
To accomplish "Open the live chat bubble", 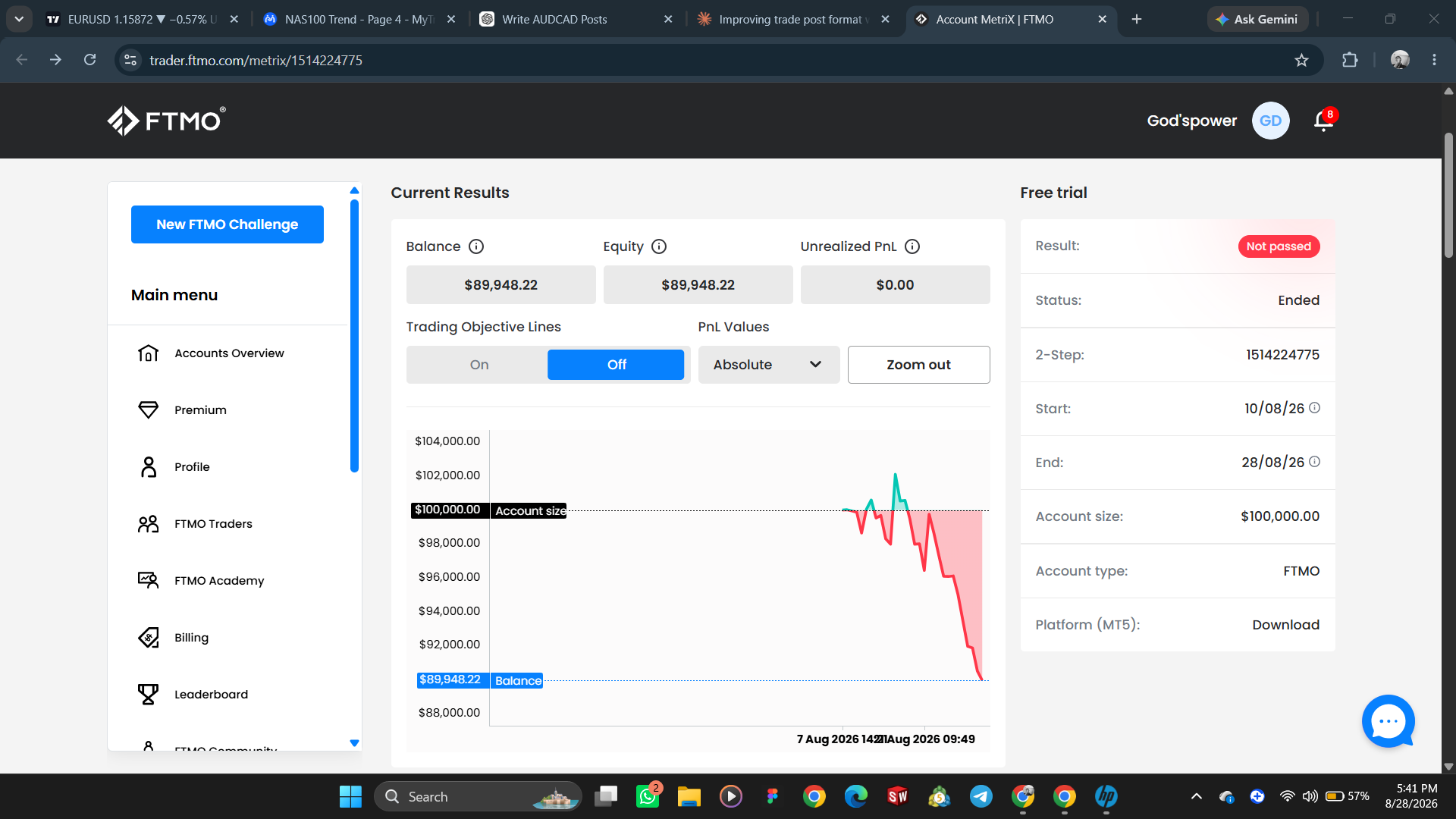I will coord(1388,721).
